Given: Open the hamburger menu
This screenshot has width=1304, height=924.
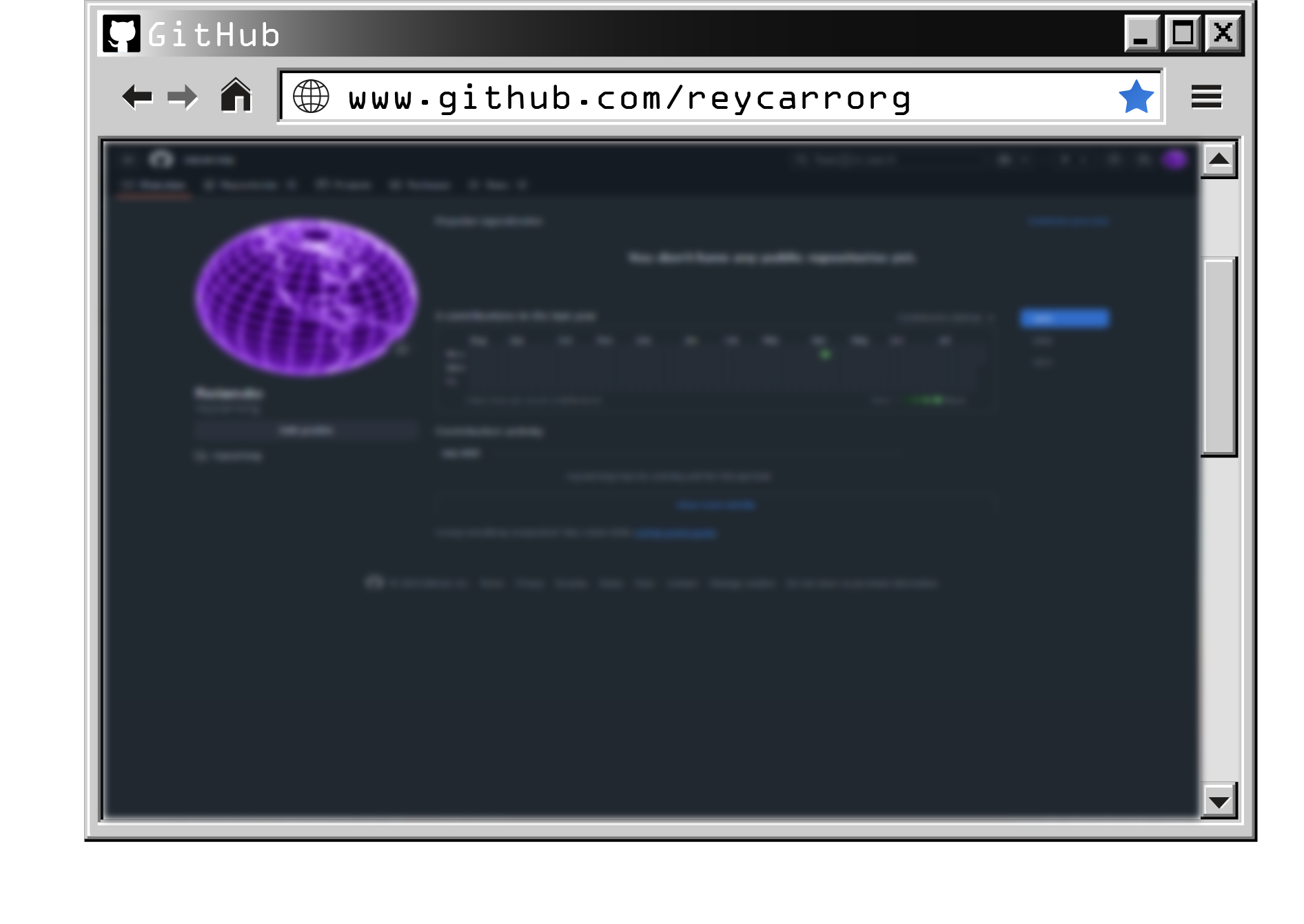Looking at the screenshot, I should point(1206,96).
